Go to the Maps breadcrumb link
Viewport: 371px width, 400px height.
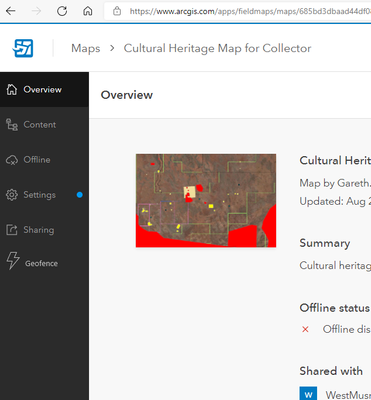(86, 48)
